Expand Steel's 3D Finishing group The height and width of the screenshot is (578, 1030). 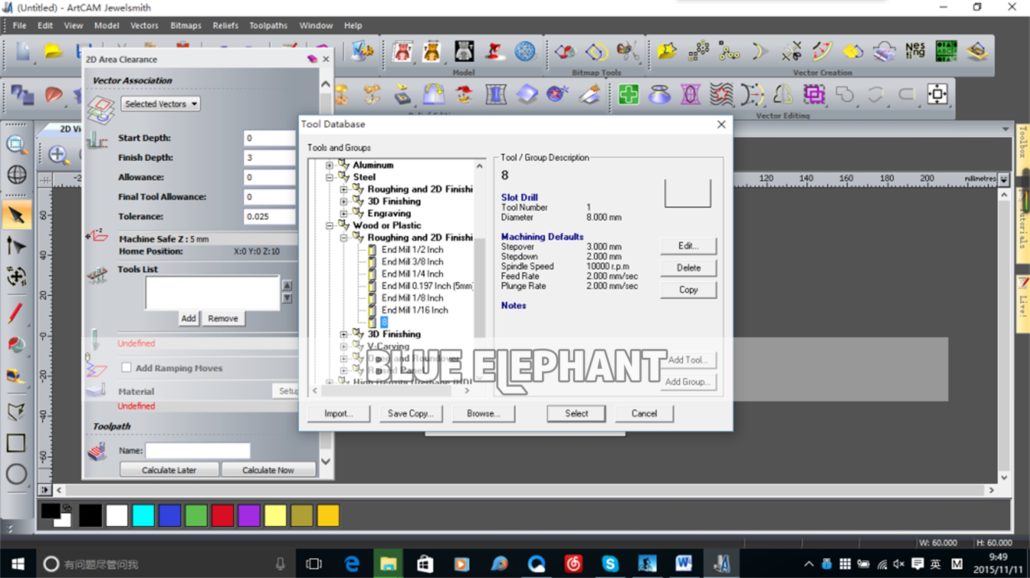click(344, 202)
